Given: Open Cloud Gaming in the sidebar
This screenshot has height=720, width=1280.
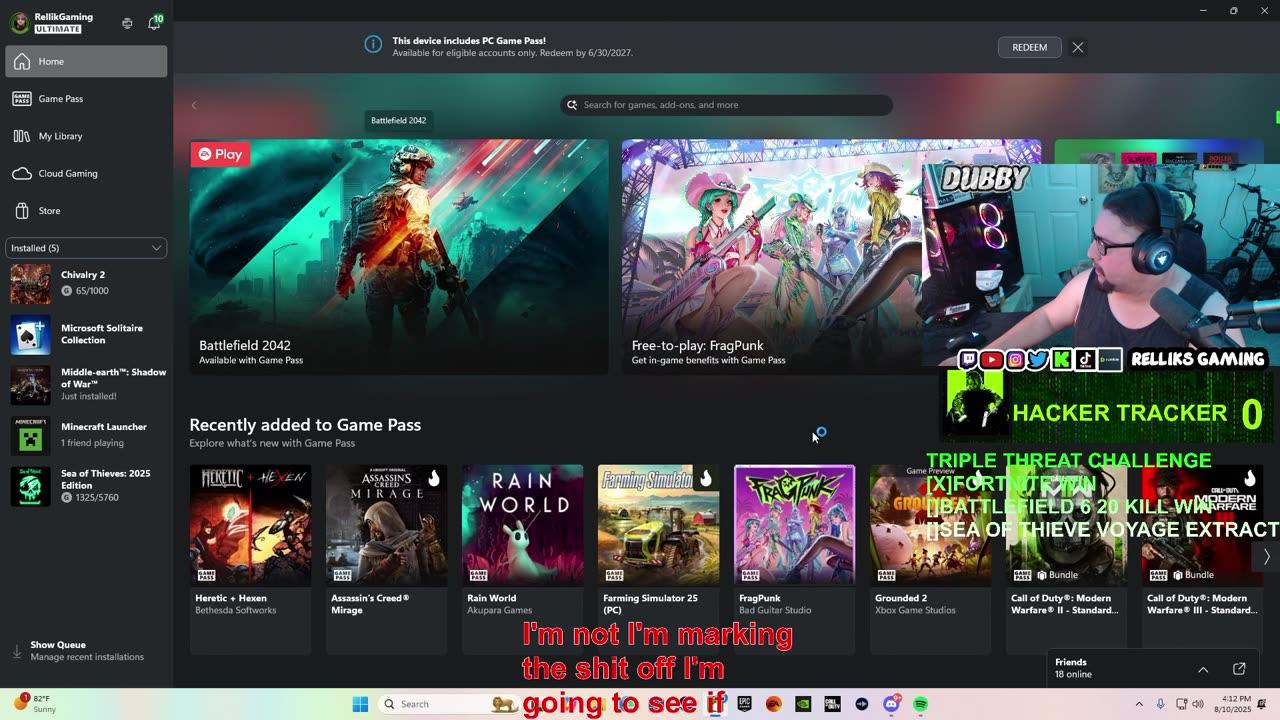Looking at the screenshot, I should pos(86,173).
